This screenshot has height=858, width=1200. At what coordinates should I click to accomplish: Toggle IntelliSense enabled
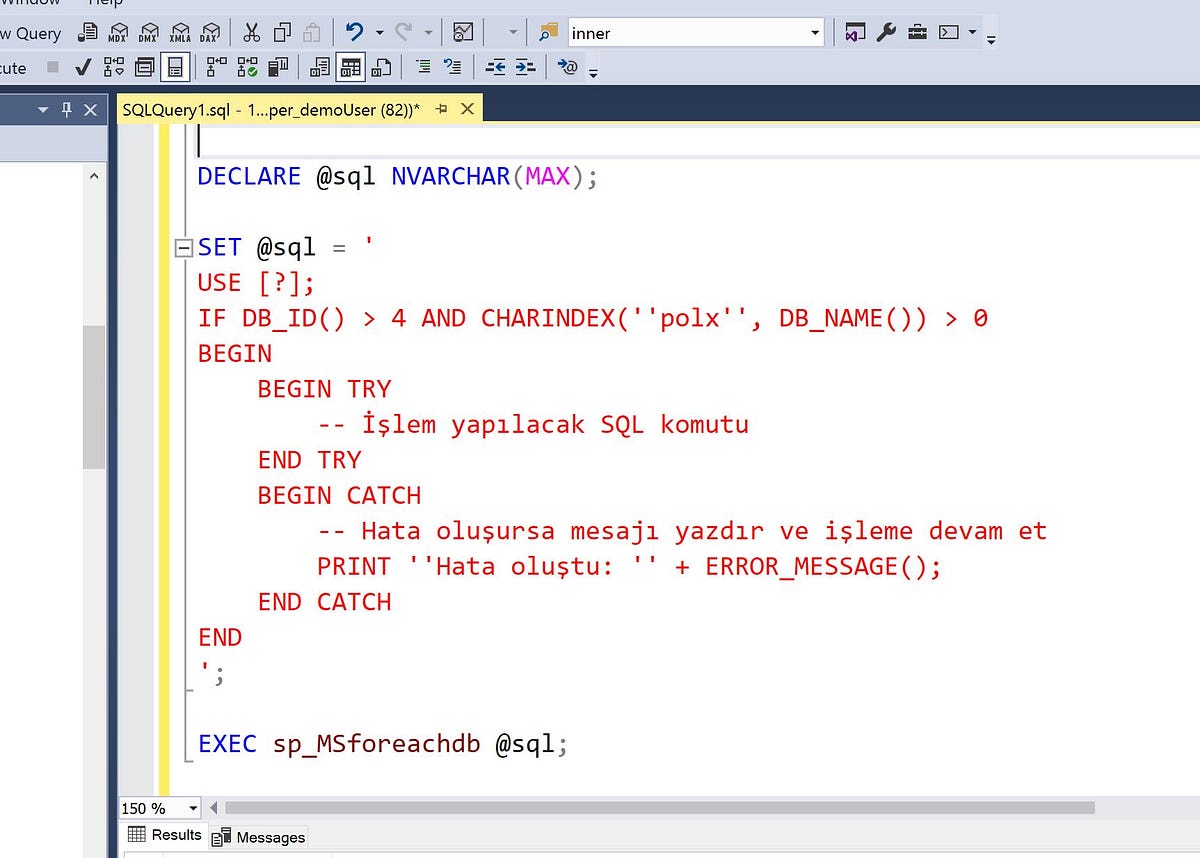click(175, 68)
